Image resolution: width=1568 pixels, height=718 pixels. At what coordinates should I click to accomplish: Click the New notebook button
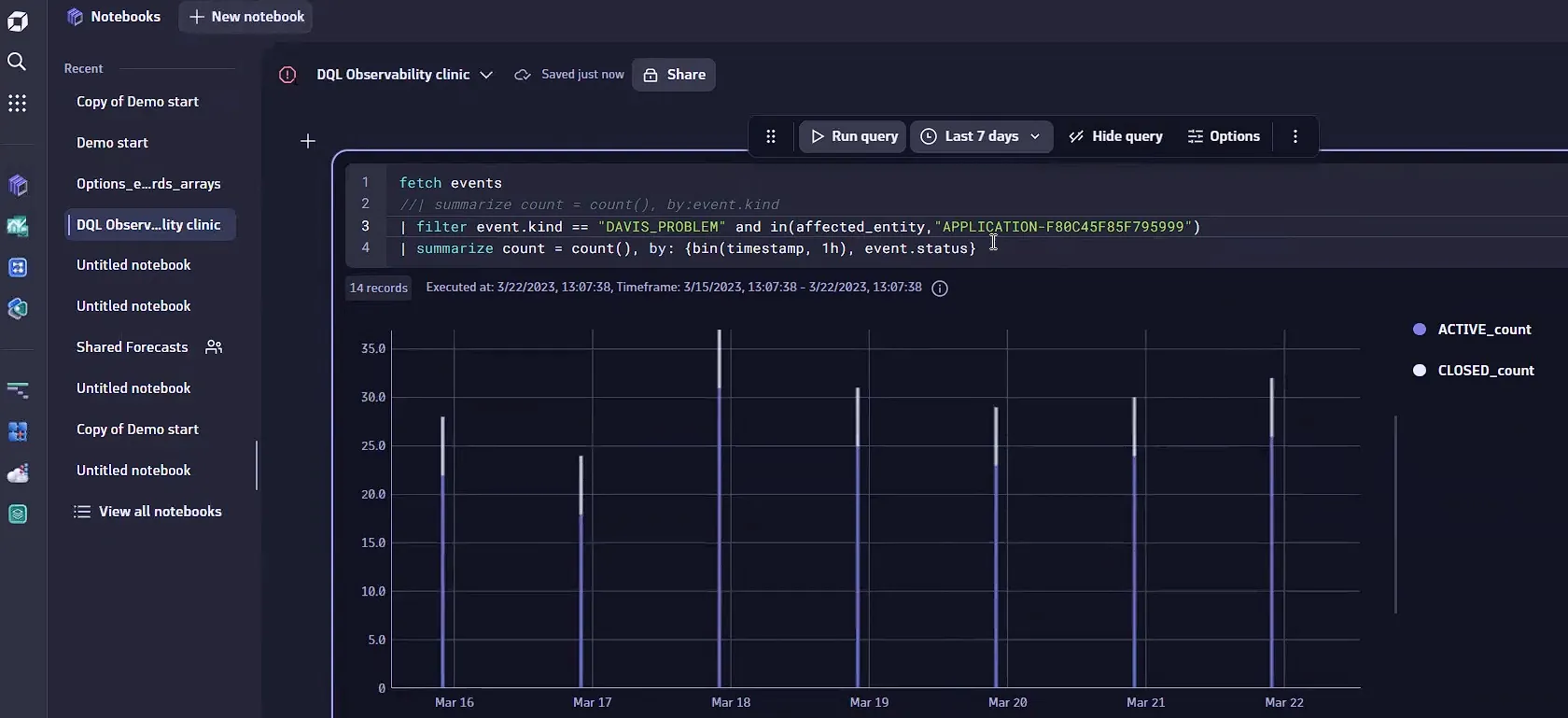coord(246,17)
